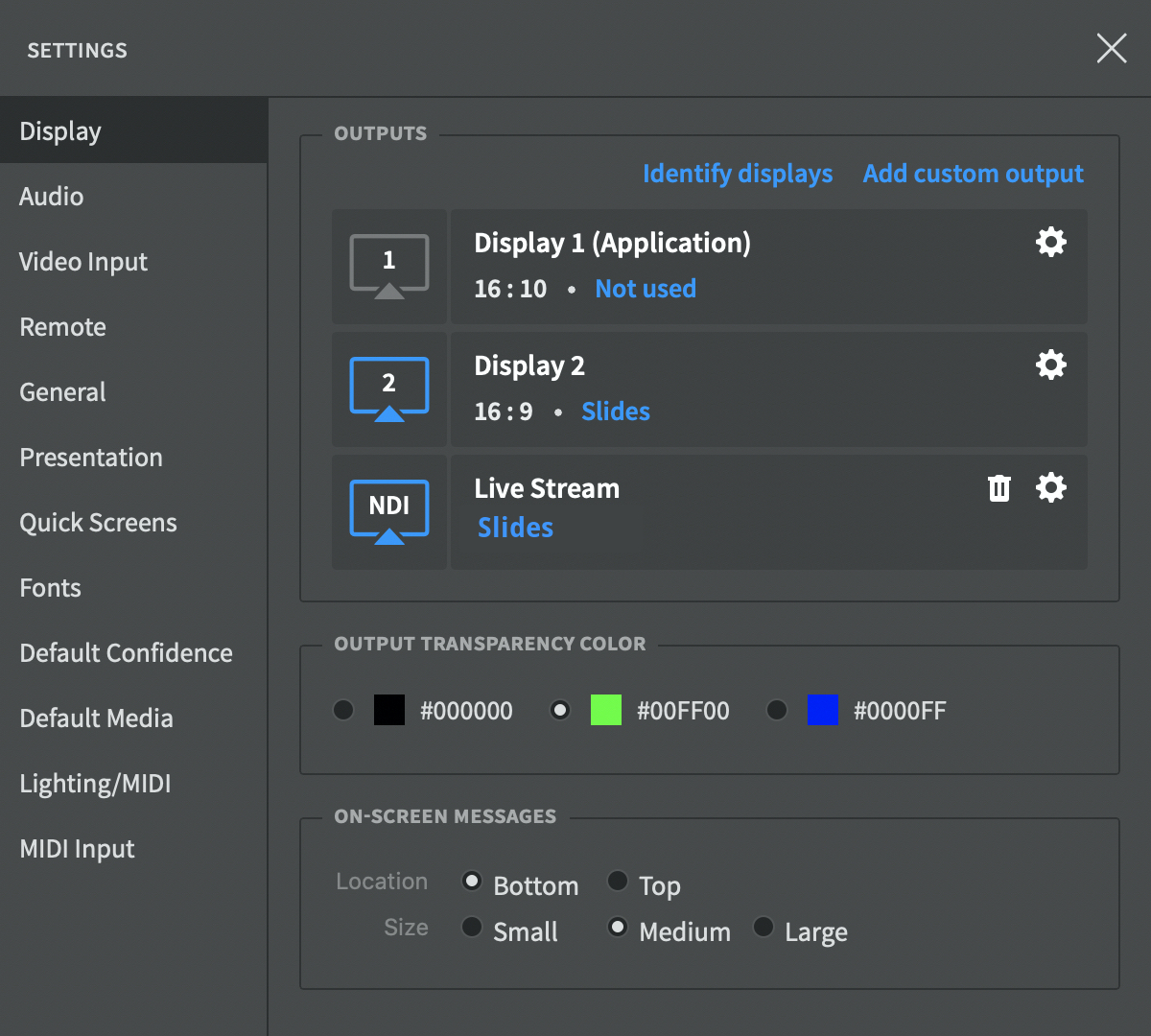Viewport: 1151px width, 1036px height.
Task: Click the Display 1 monitor icon
Action: 388,266
